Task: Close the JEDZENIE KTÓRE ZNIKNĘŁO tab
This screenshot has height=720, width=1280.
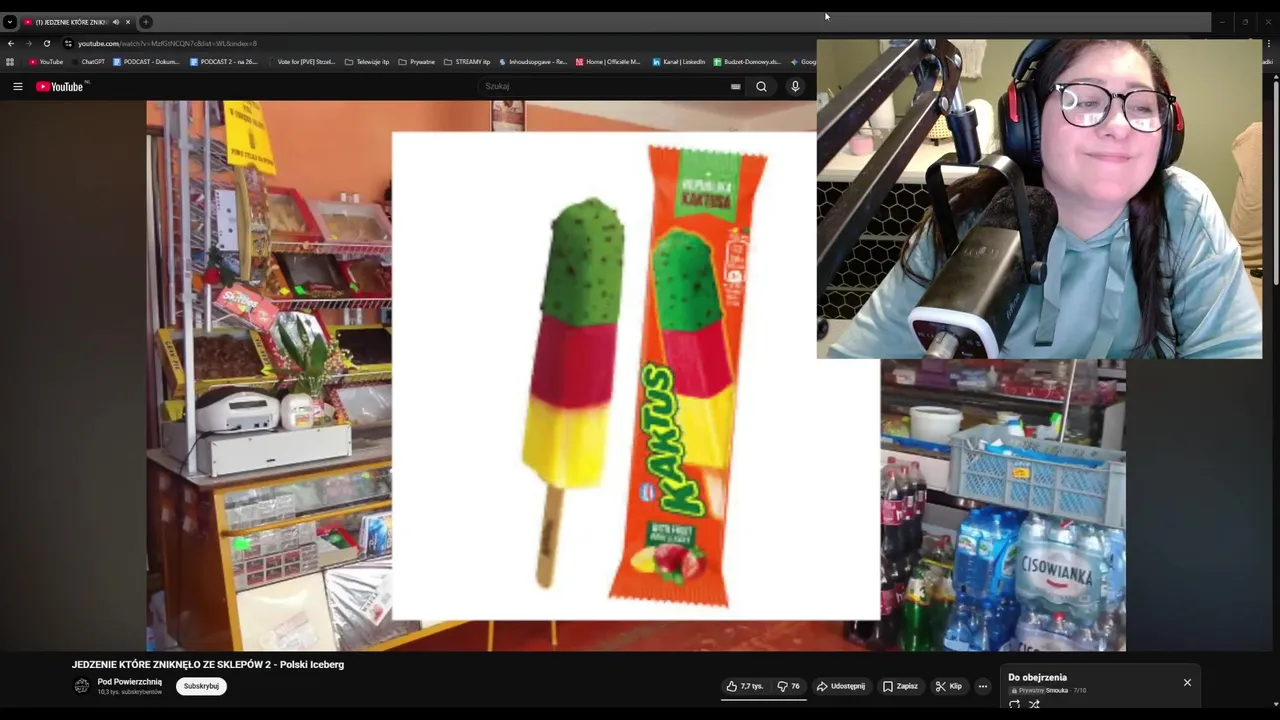Action: click(x=128, y=22)
